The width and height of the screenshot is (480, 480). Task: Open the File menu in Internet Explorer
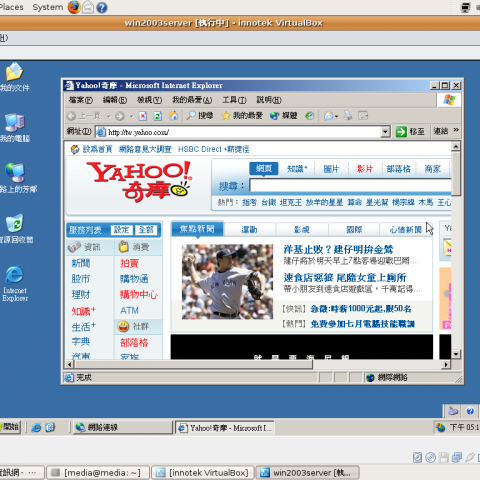click(x=81, y=100)
